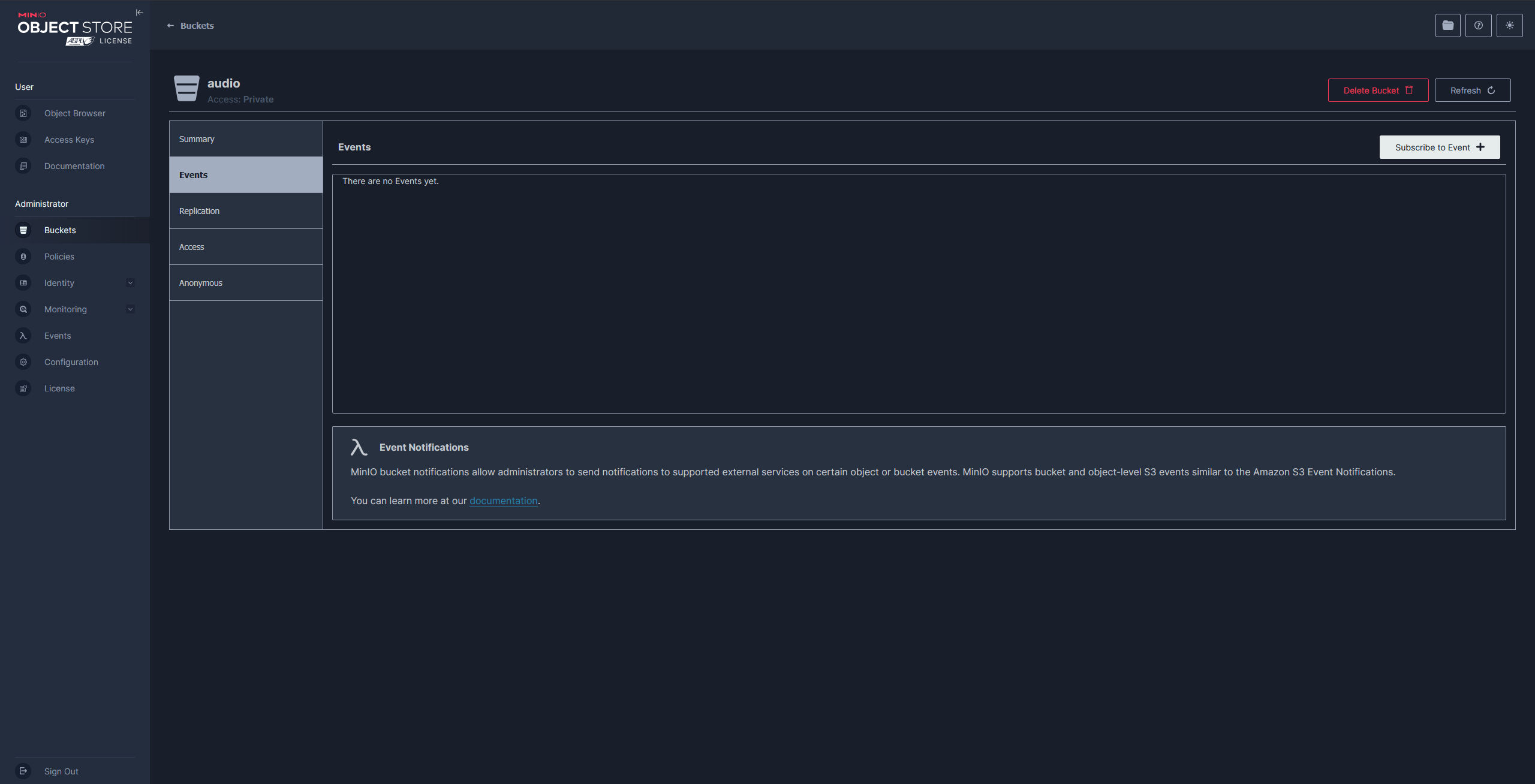Image resolution: width=1535 pixels, height=784 pixels.
Task: Open Documentation menu item label
Action: (x=74, y=166)
